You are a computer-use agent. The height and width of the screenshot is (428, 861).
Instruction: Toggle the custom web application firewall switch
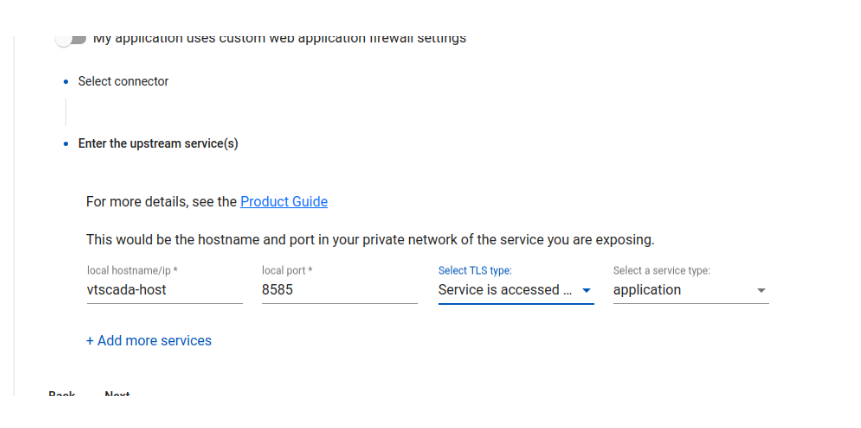pyautogui.click(x=70, y=39)
